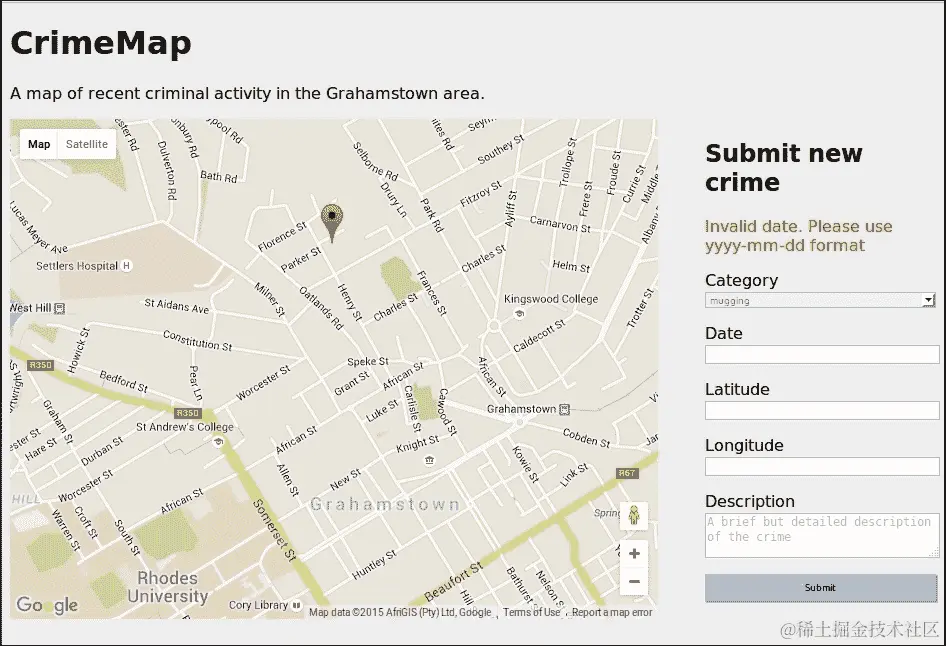Click the Constitution St label
Image resolution: width=946 pixels, height=646 pixels.
197,341
